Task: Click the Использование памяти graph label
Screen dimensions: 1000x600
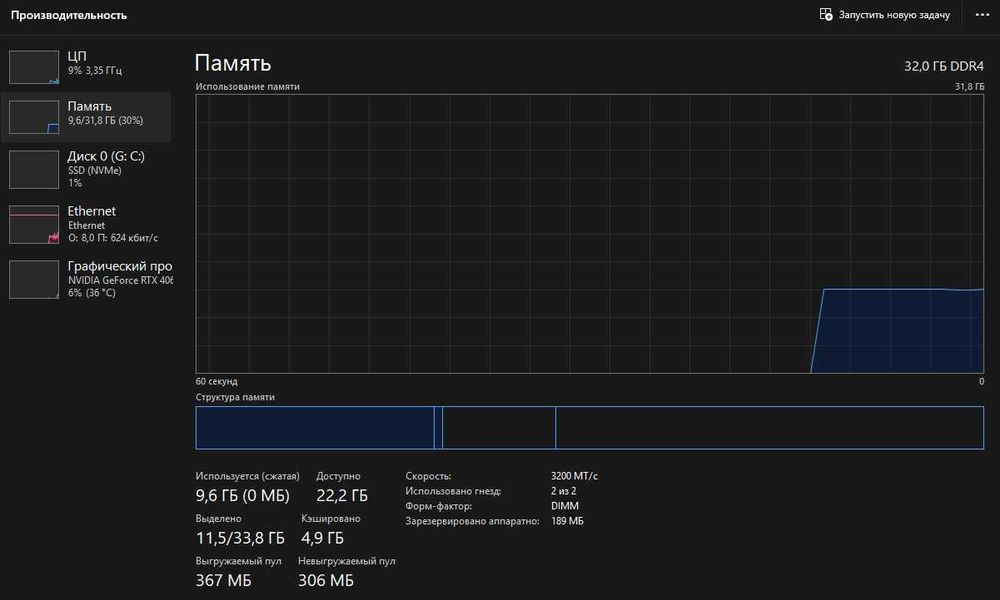Action: [247, 87]
